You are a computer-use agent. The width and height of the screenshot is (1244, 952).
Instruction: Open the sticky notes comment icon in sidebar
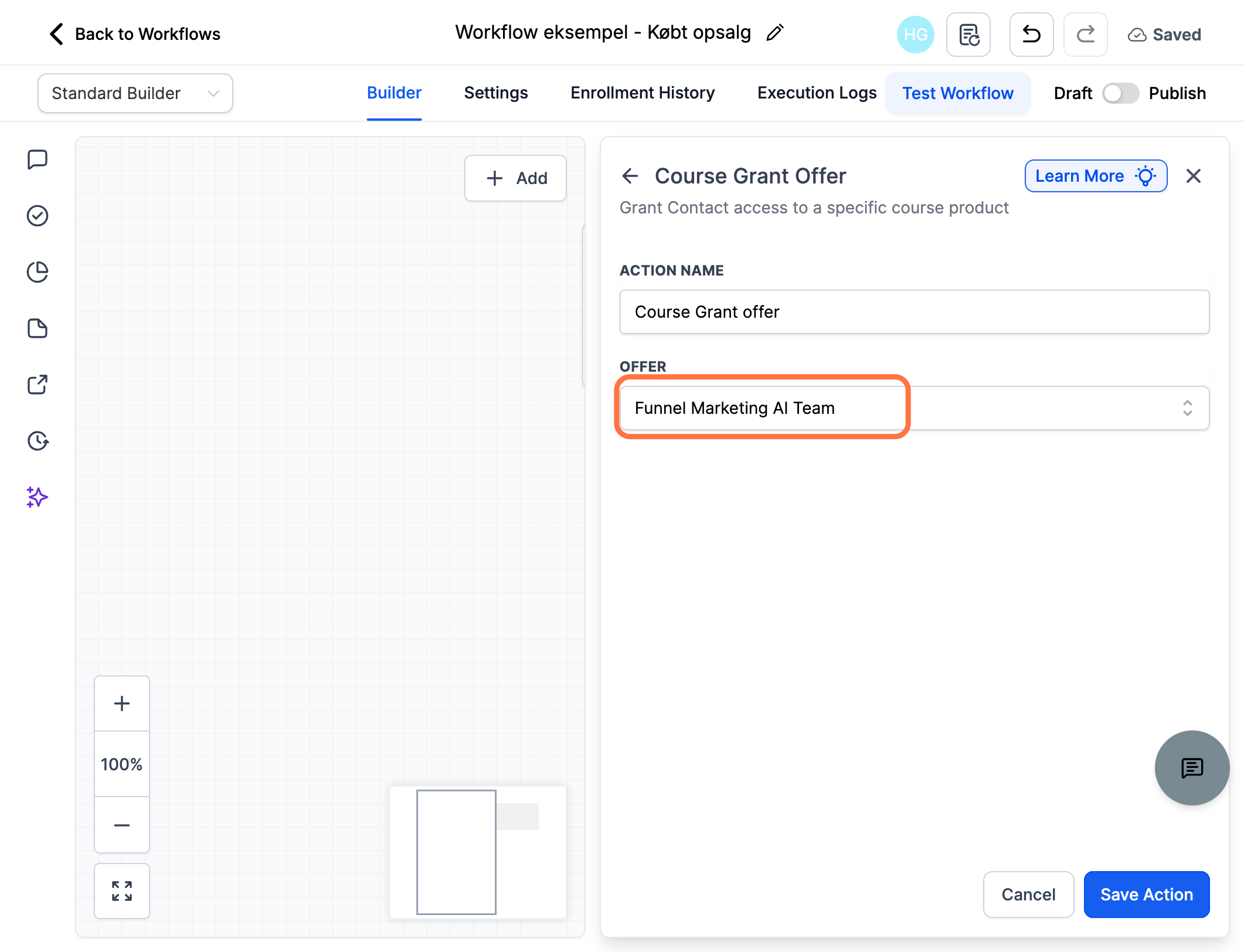[38, 159]
